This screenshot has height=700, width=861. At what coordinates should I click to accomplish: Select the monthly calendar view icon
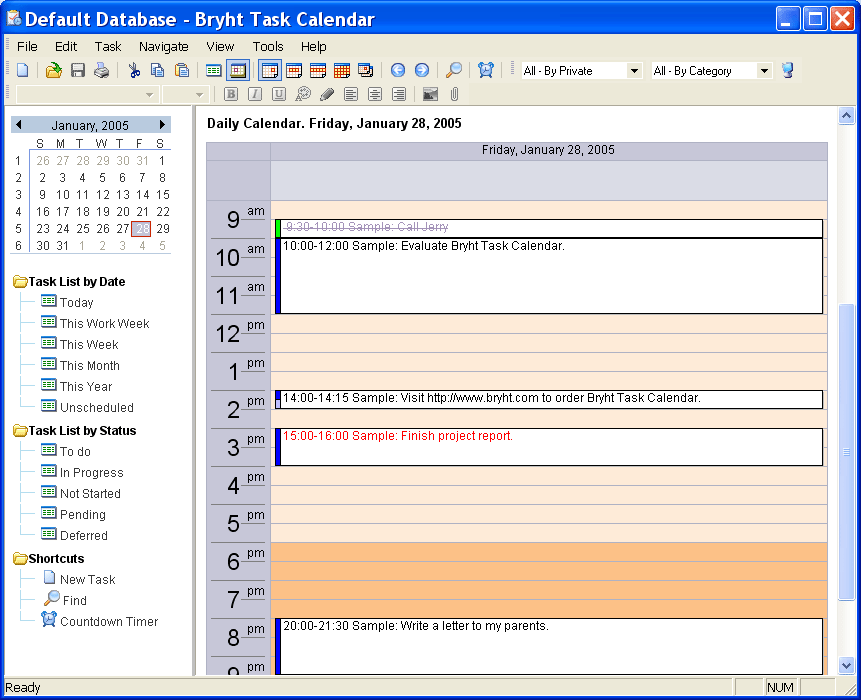342,70
